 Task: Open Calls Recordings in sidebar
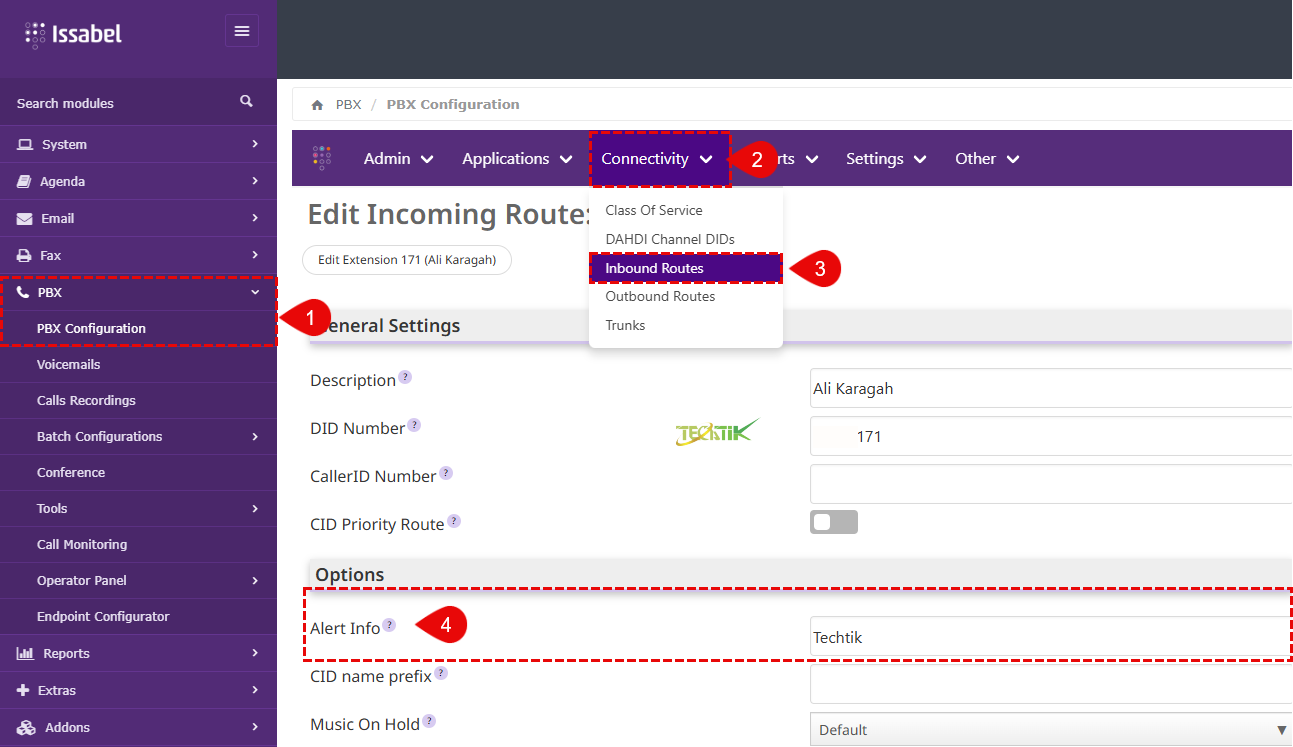pos(86,400)
